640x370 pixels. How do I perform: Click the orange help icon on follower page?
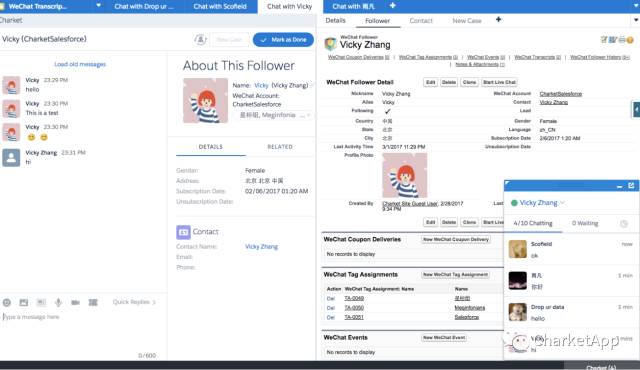[630, 40]
